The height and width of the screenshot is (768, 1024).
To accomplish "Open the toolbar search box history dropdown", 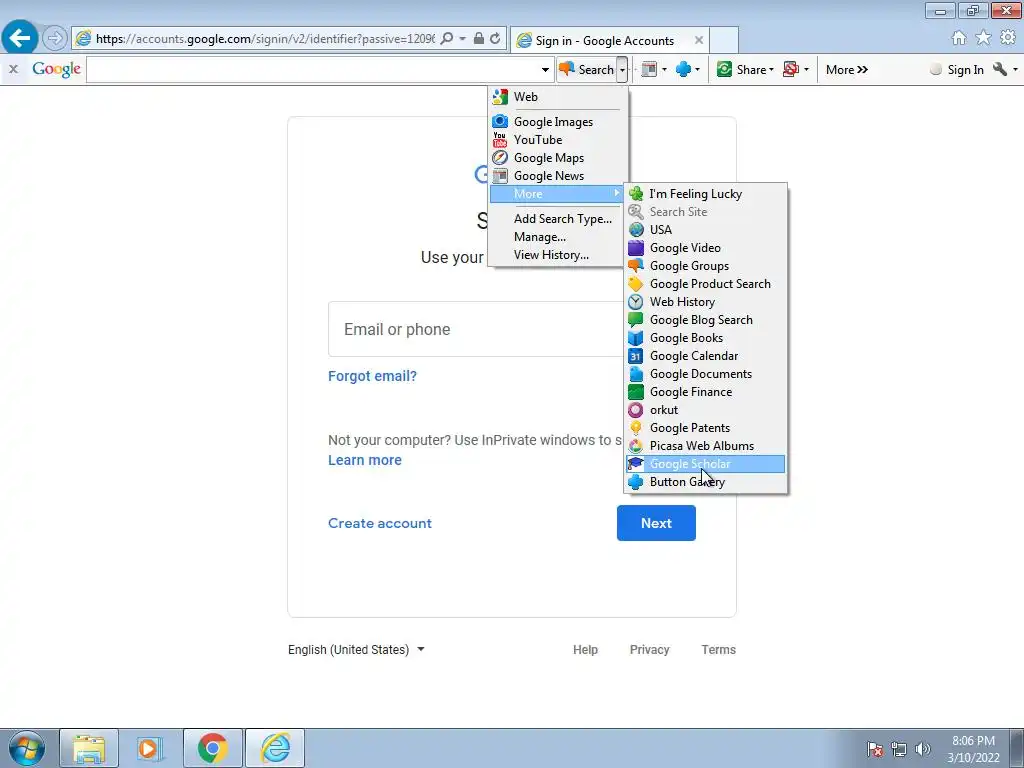I will pos(545,69).
